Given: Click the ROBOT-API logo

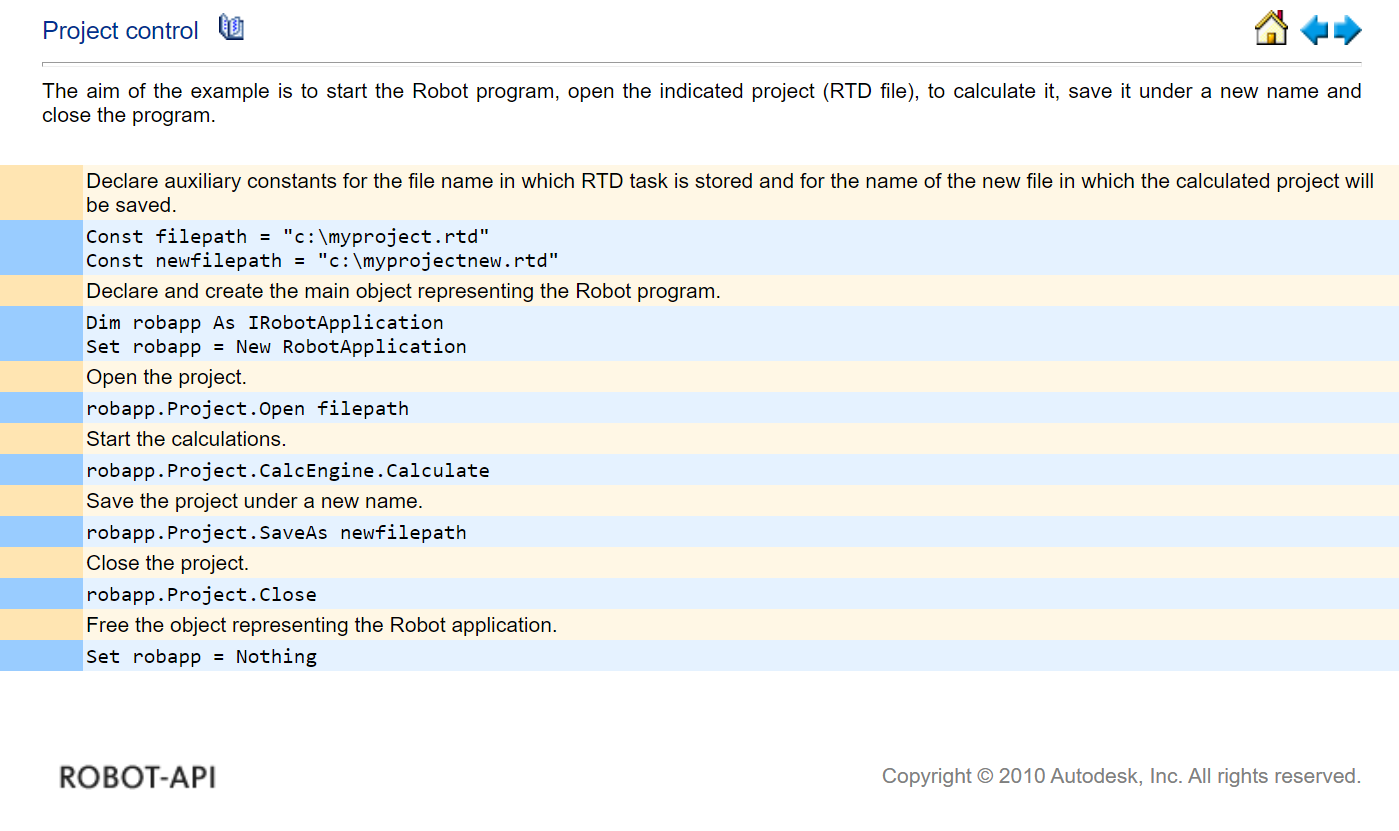Looking at the screenshot, I should coord(137,776).
